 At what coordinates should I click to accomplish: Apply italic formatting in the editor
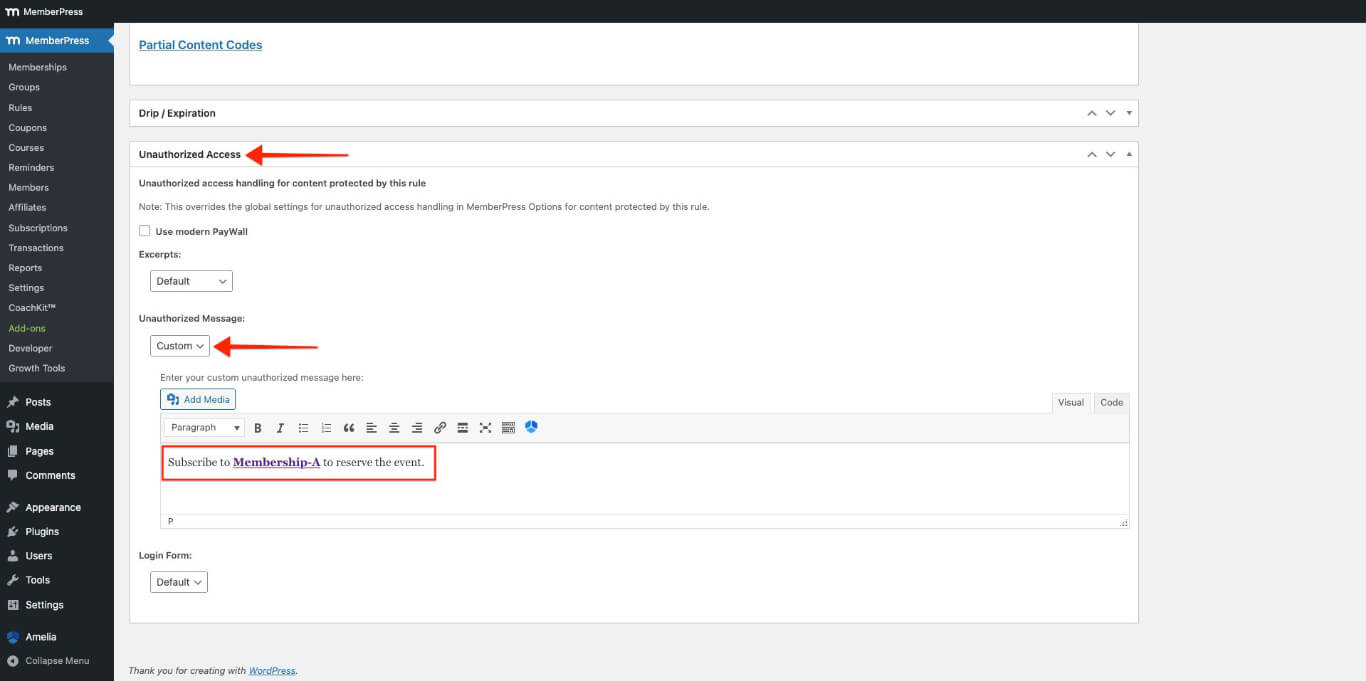click(x=280, y=428)
